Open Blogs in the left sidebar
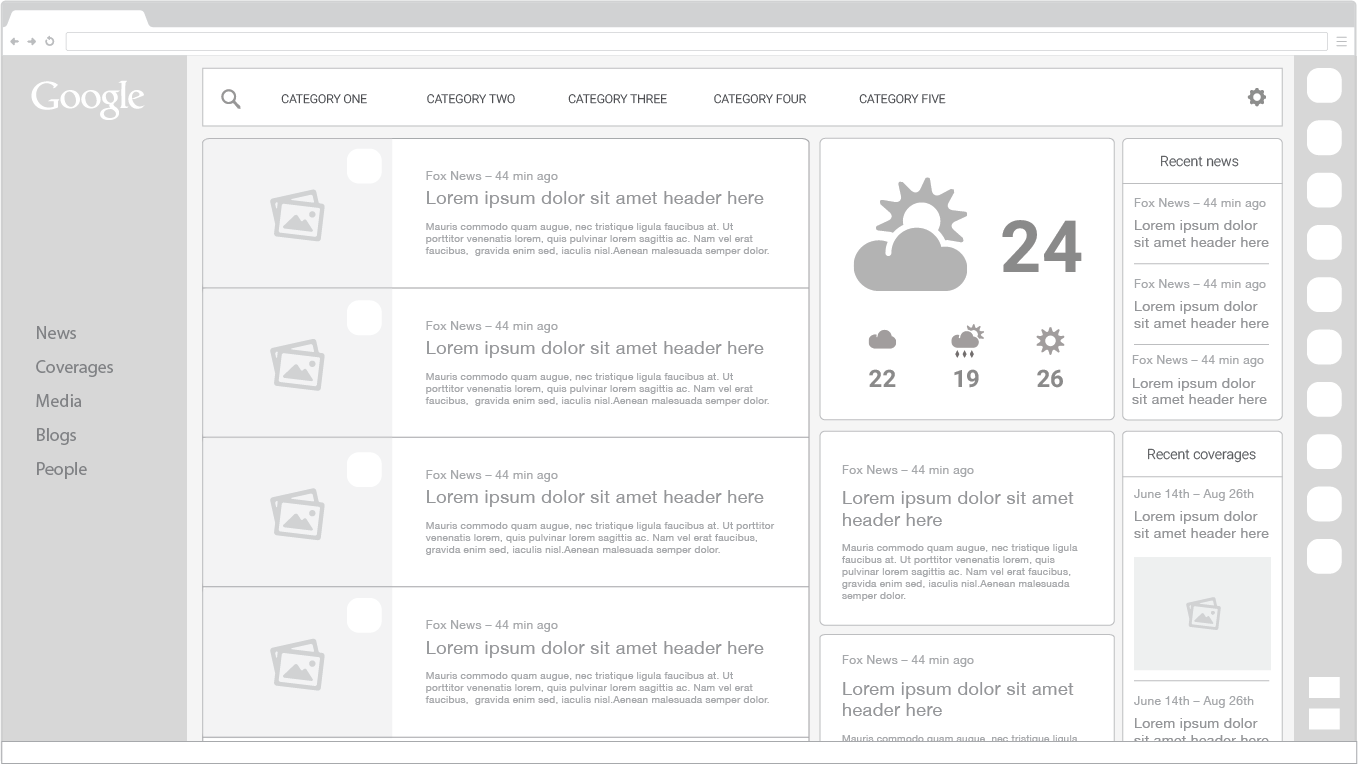This screenshot has height=764, width=1358. 56,435
